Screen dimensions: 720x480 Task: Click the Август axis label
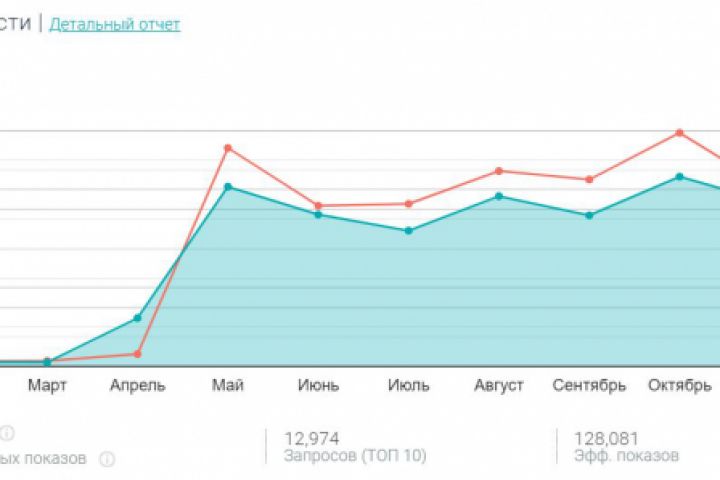pyautogui.click(x=499, y=385)
